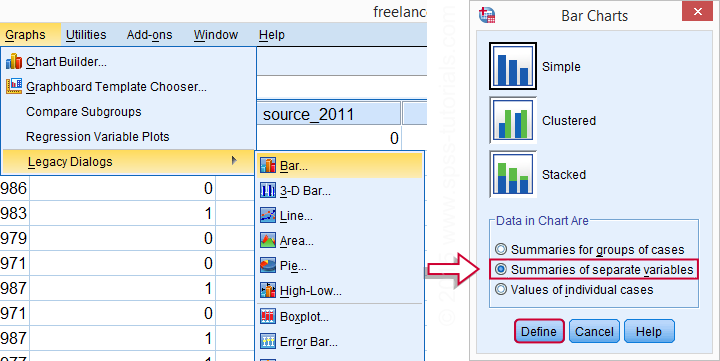Choose Error Bar... submenu entry

pyautogui.click(x=339, y=341)
